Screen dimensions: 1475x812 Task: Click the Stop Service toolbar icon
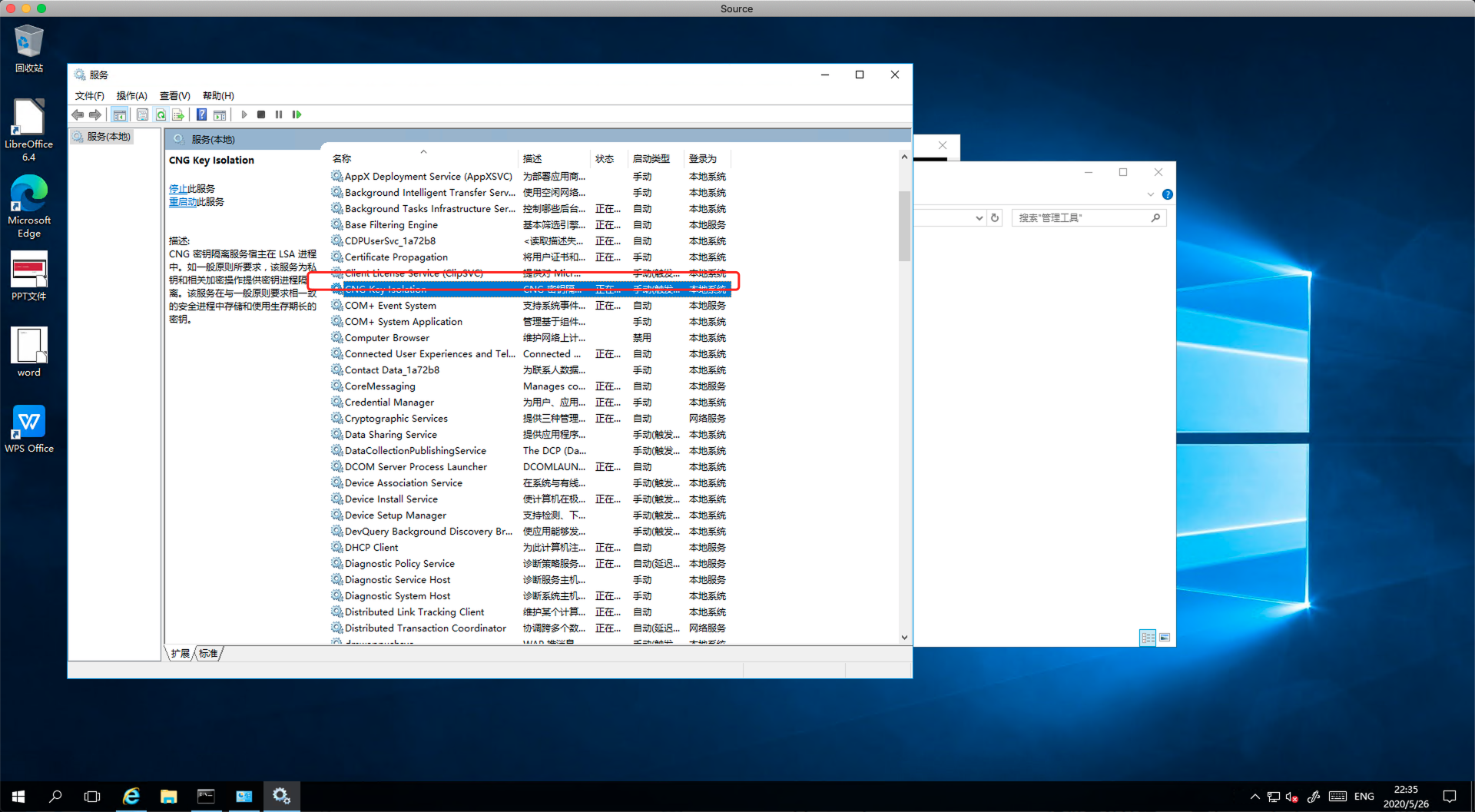(261, 115)
